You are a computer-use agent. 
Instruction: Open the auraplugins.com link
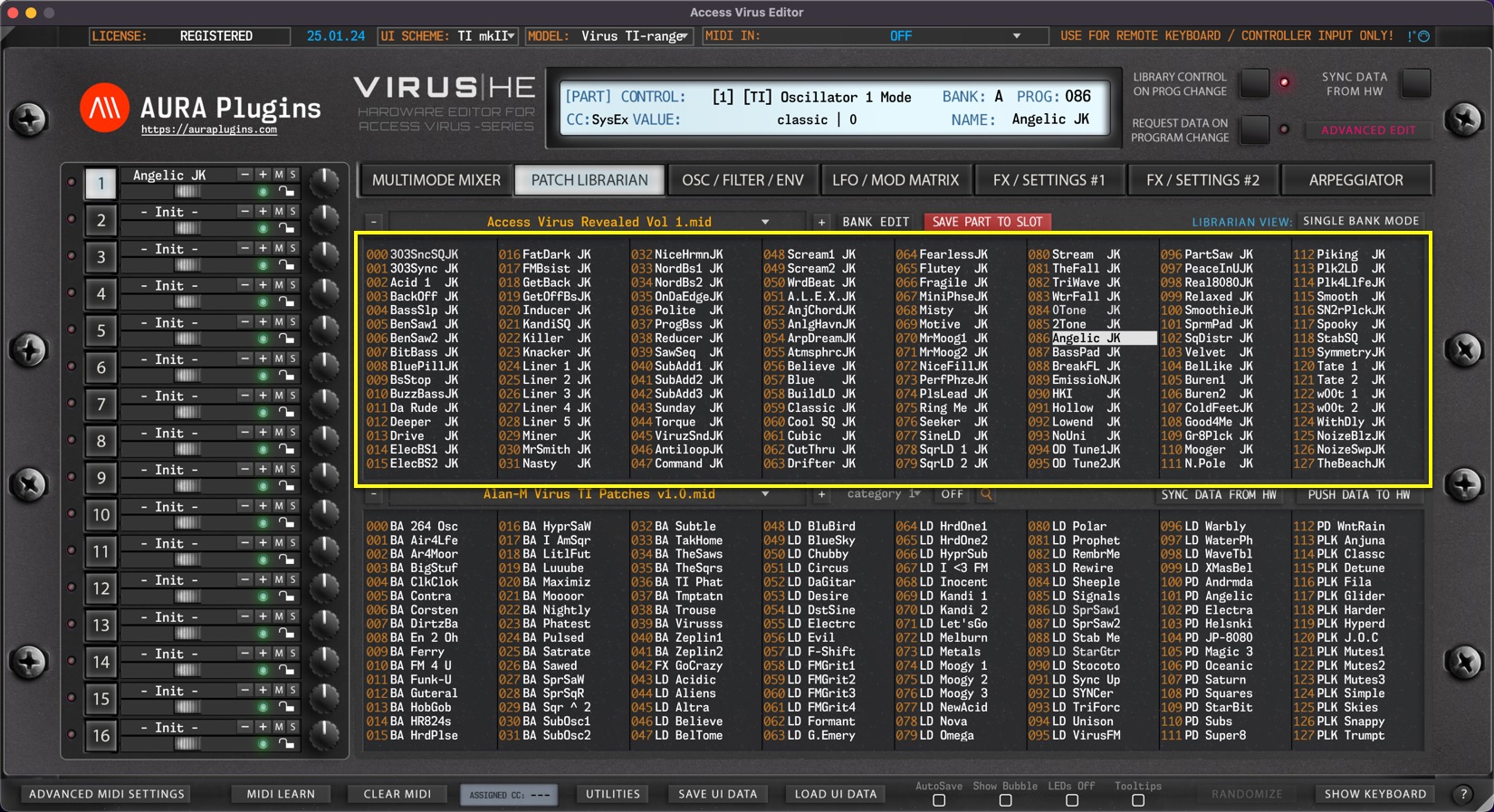pos(209,129)
